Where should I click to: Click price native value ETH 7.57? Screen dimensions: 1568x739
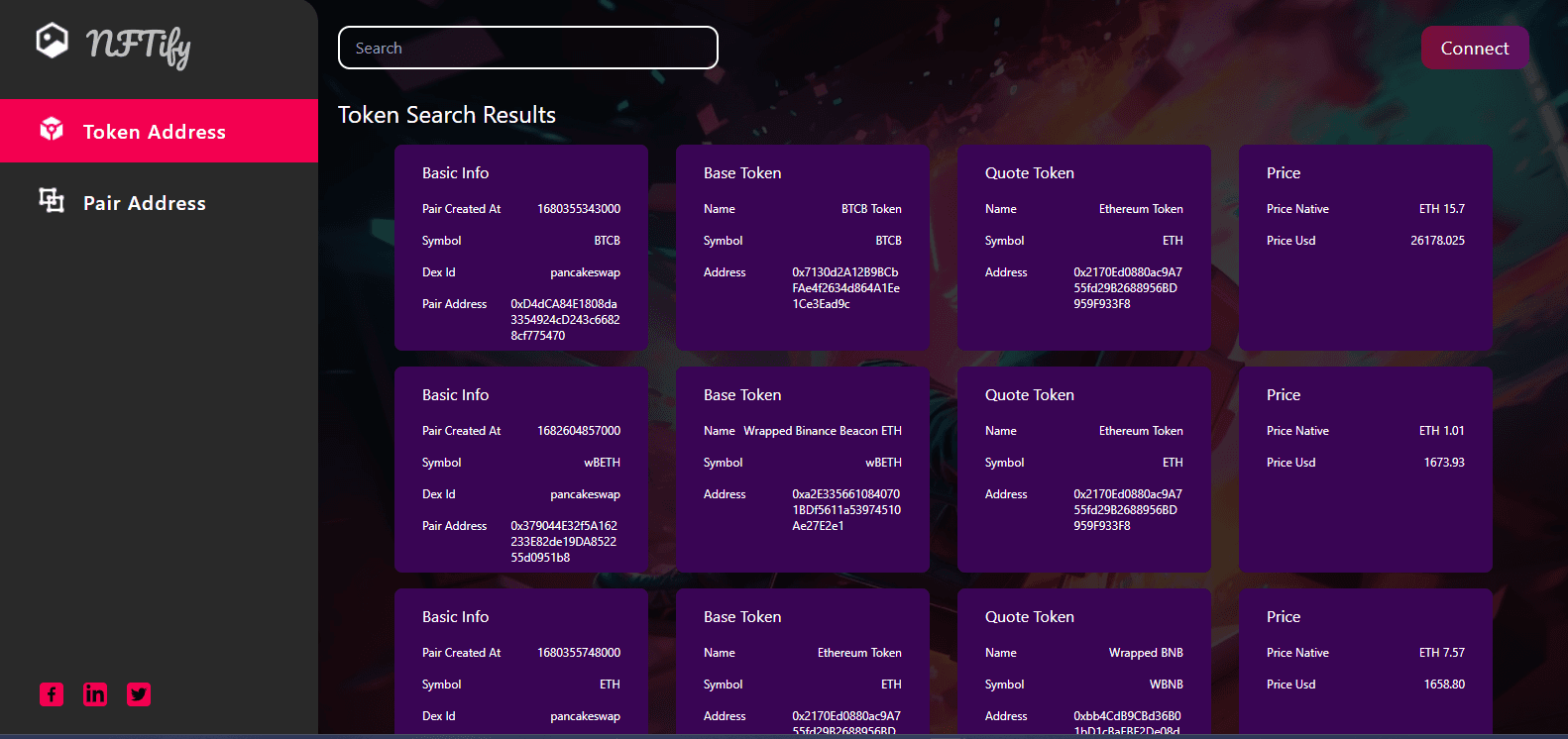pyautogui.click(x=1441, y=653)
